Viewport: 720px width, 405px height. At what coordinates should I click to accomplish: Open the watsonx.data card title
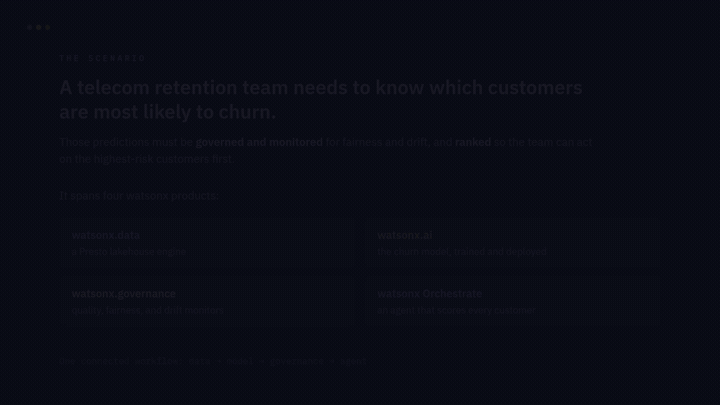(x=106, y=235)
